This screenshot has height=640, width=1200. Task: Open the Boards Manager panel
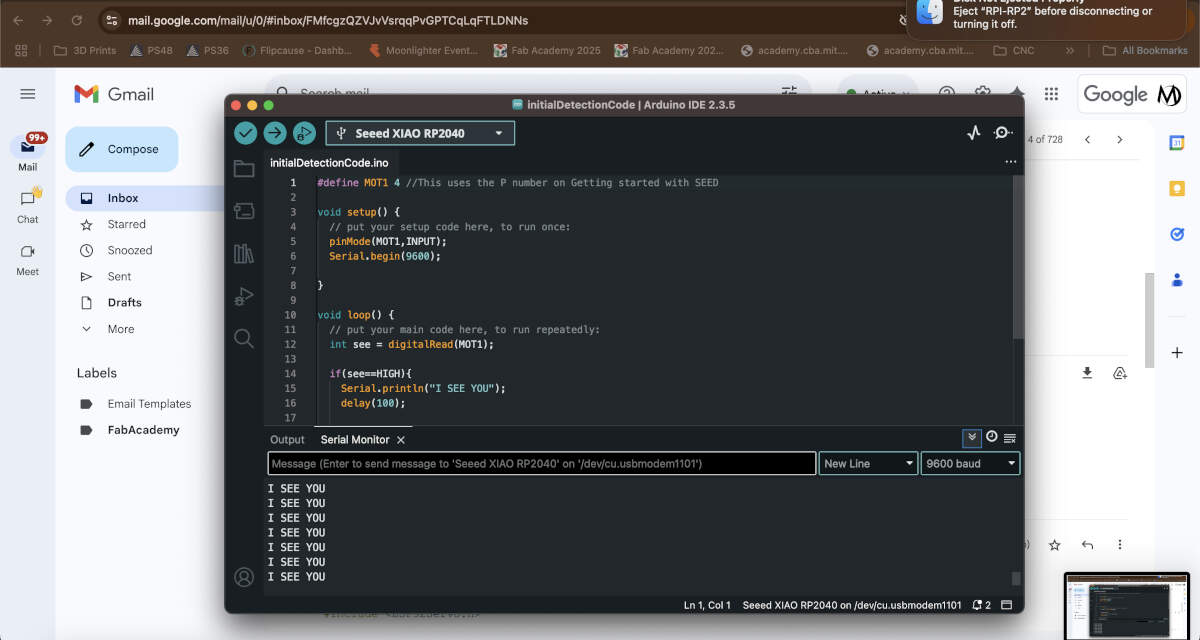(x=244, y=211)
